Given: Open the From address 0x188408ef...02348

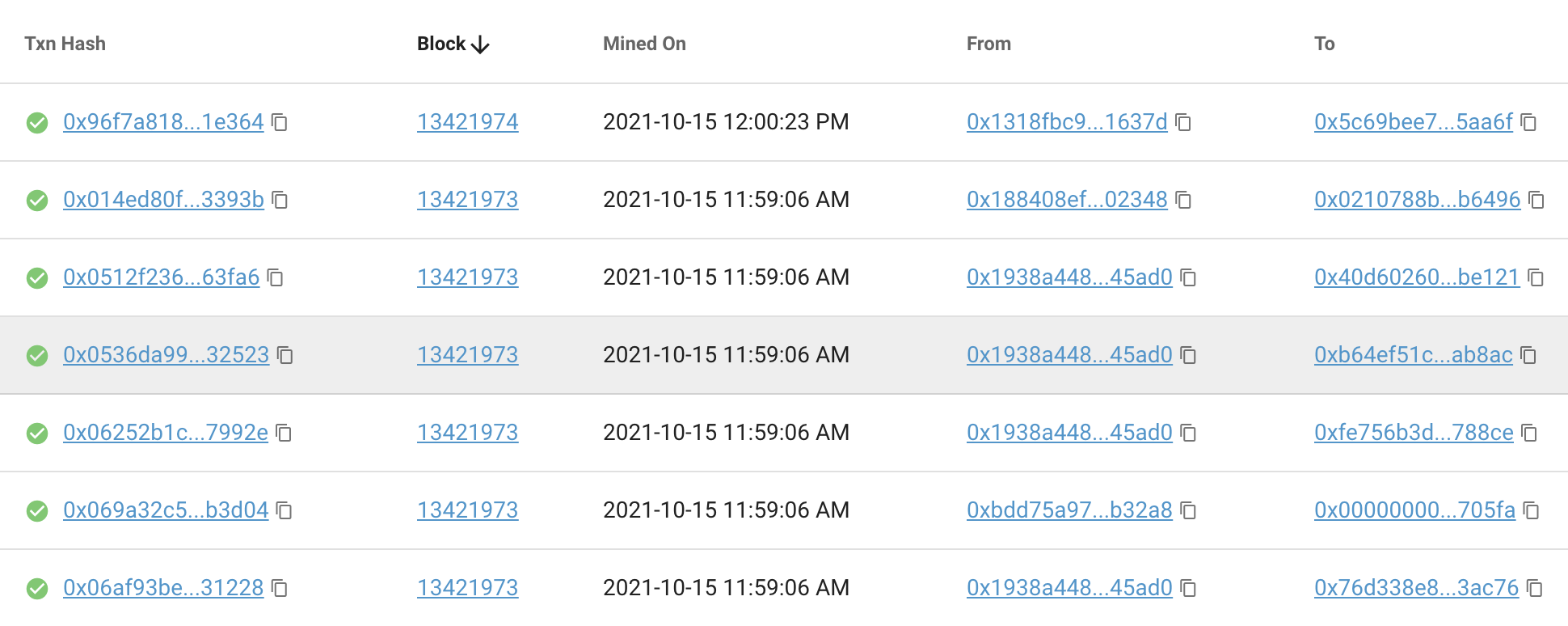Looking at the screenshot, I should pyautogui.click(x=1068, y=200).
